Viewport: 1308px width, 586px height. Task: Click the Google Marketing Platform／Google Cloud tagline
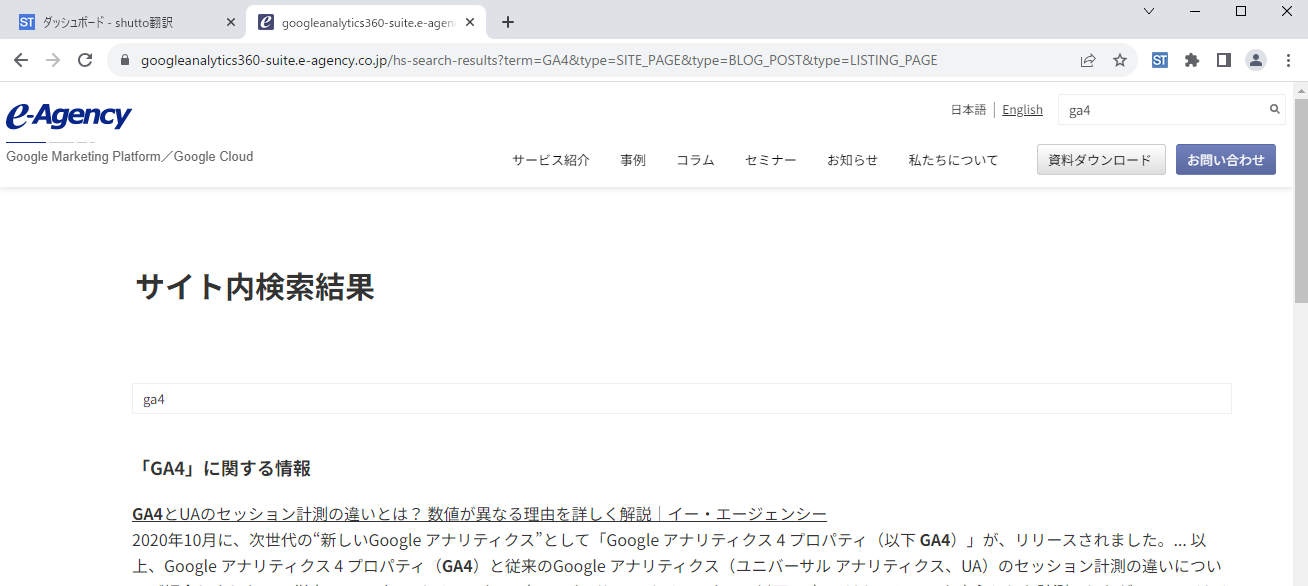129,157
